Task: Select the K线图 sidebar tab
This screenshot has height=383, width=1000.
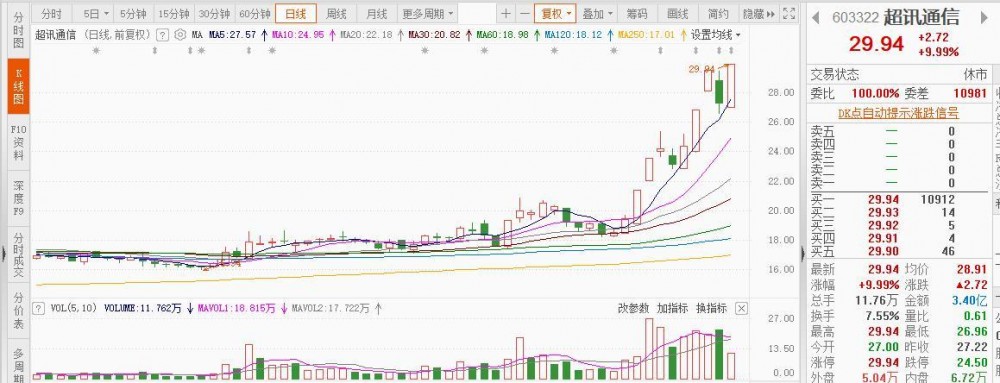Action: click(18, 87)
